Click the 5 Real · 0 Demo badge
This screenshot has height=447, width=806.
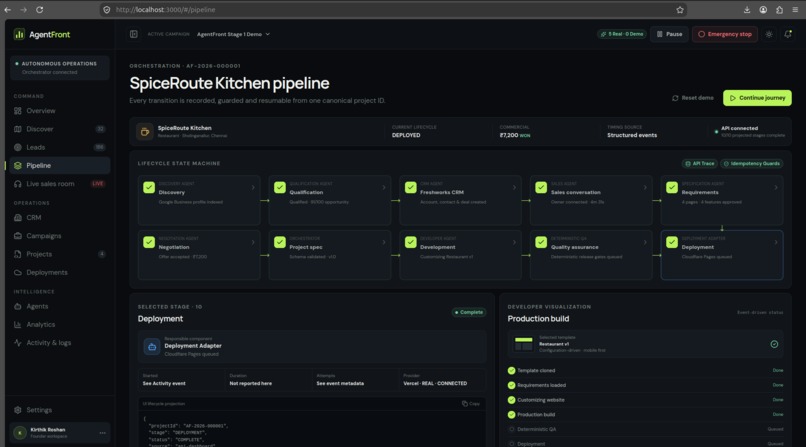(622, 34)
